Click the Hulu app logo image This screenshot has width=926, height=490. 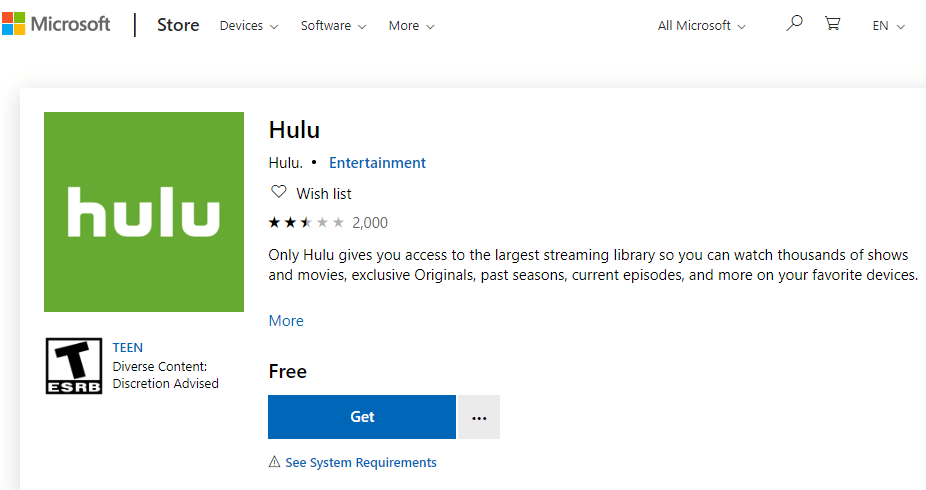tap(144, 212)
